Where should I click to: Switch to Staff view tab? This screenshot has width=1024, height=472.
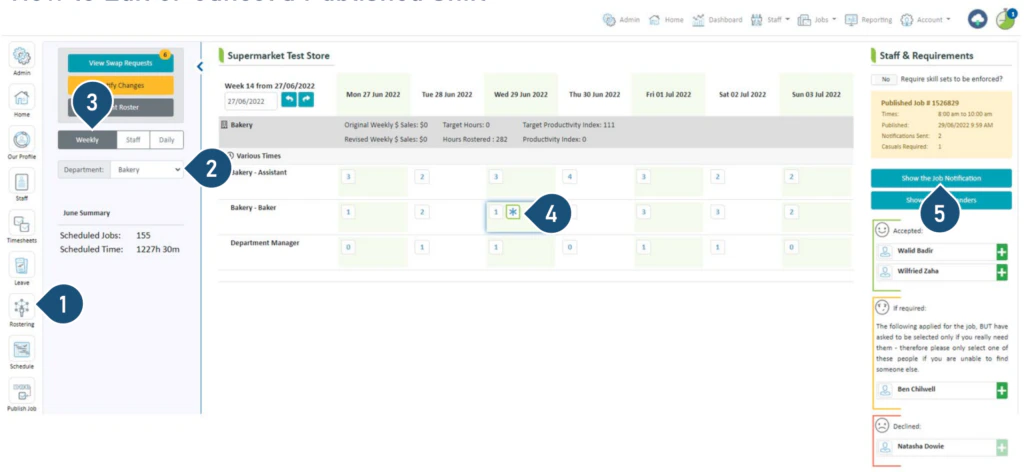pyautogui.click(x=133, y=140)
